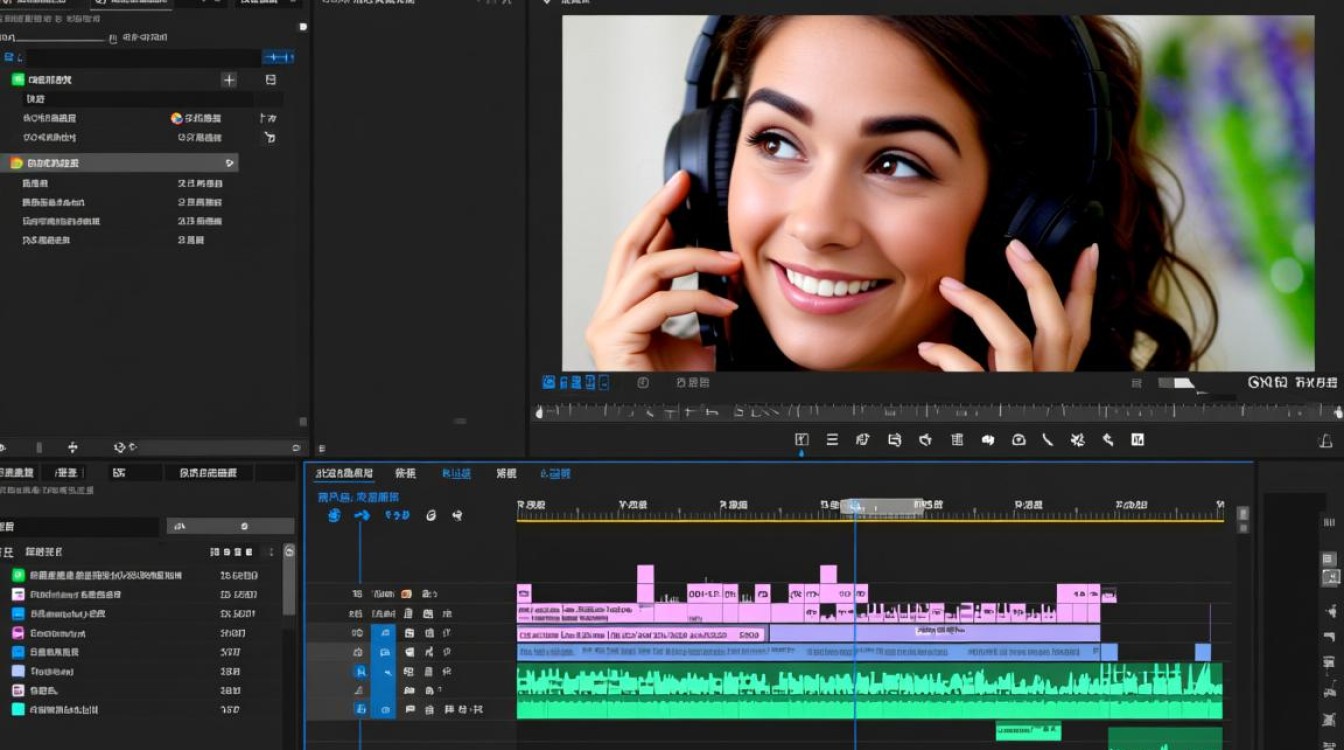
Task: Switch to the first timeline sequence tab
Action: 344,473
